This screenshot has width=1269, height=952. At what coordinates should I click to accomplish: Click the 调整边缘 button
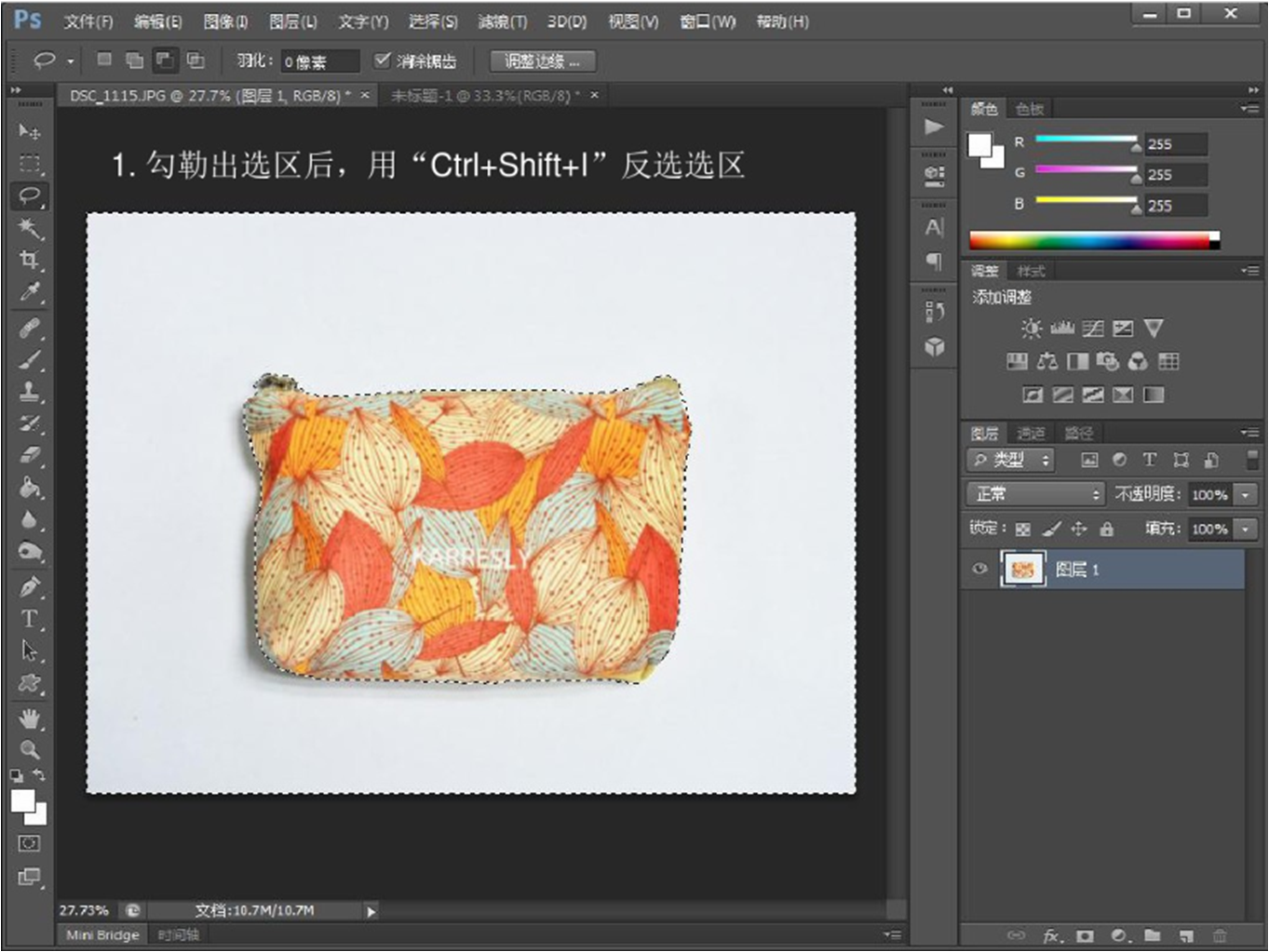[x=542, y=61]
